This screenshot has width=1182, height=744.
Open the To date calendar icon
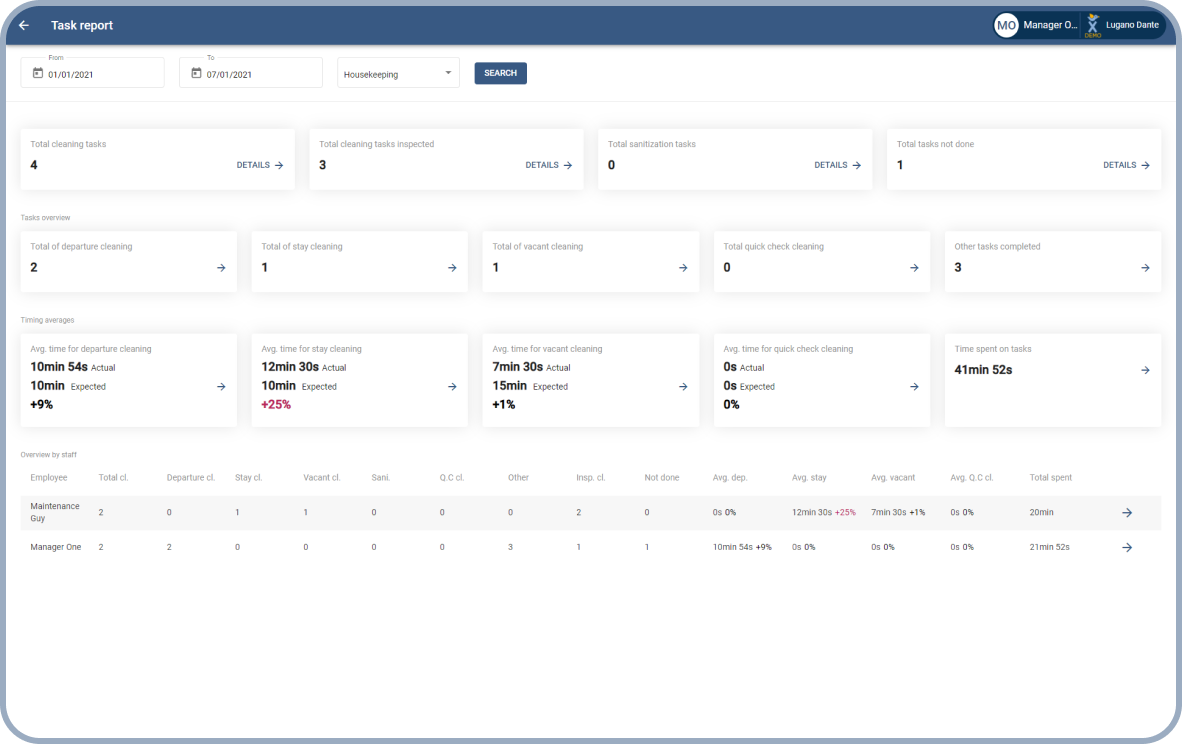tap(196, 73)
